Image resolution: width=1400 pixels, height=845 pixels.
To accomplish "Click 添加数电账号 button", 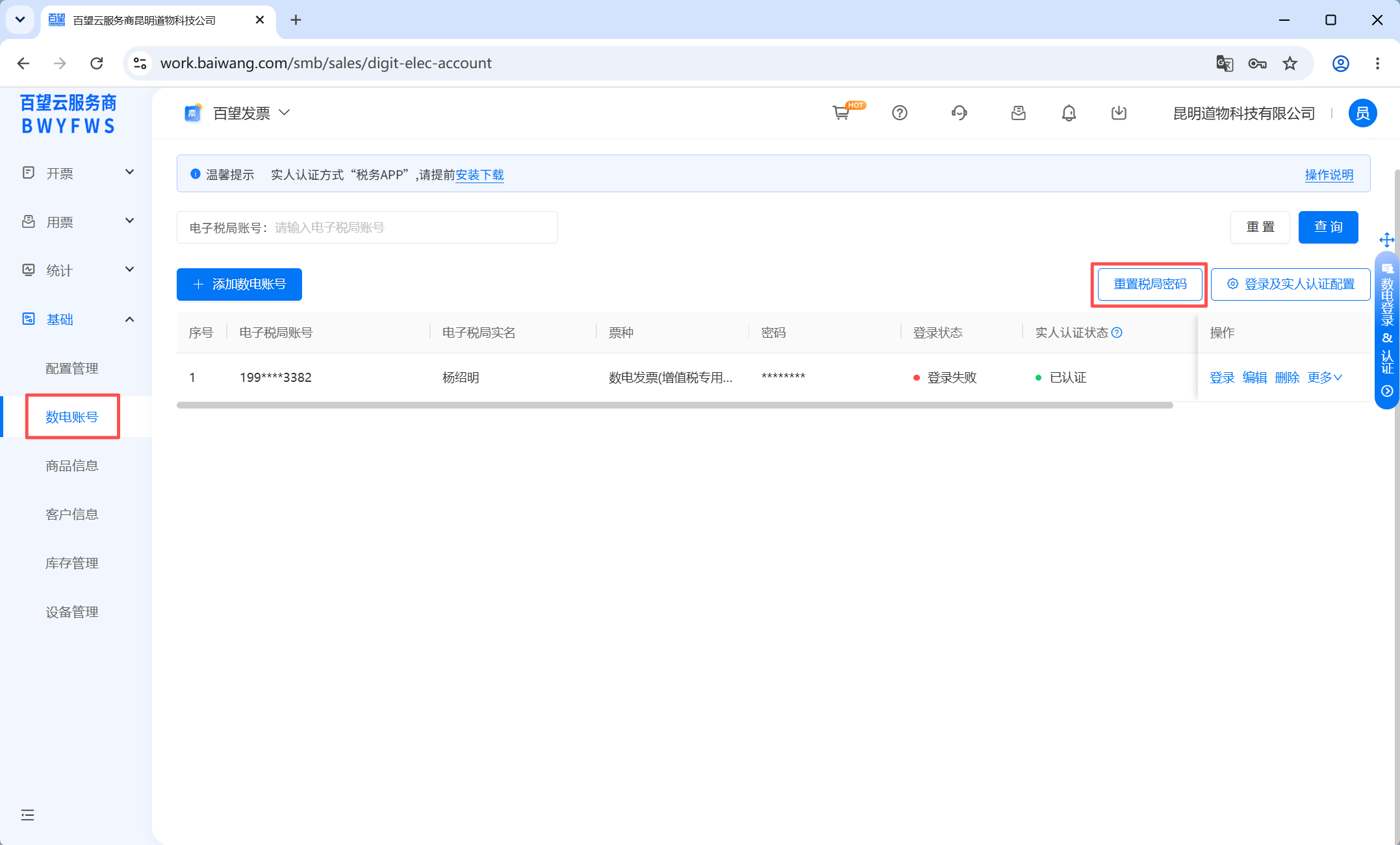I will coord(239,284).
